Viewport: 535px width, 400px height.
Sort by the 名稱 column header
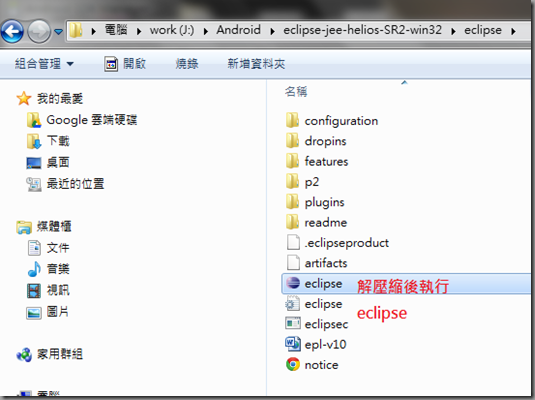click(296, 91)
